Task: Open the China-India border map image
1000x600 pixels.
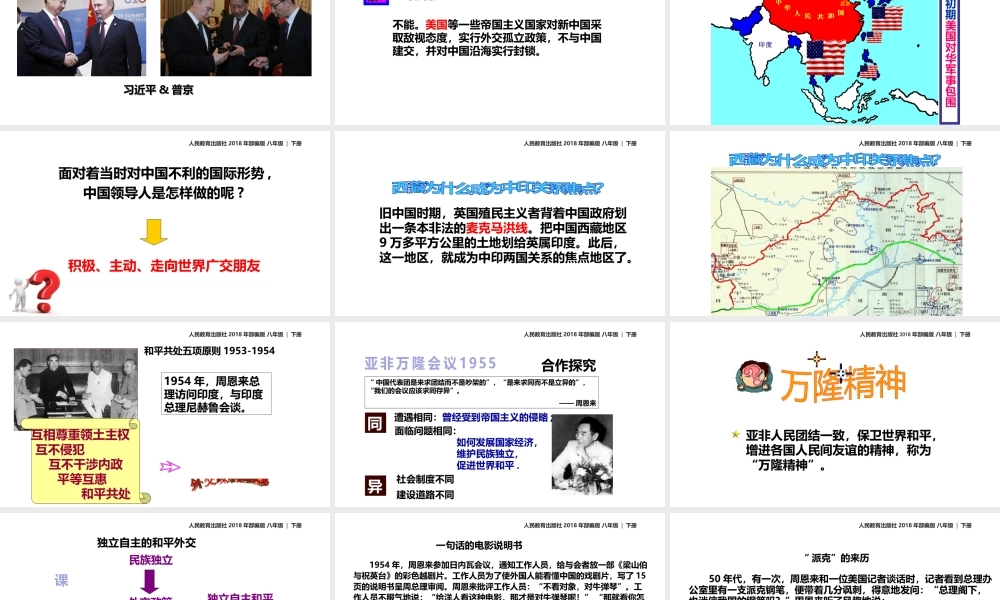Action: [x=837, y=241]
